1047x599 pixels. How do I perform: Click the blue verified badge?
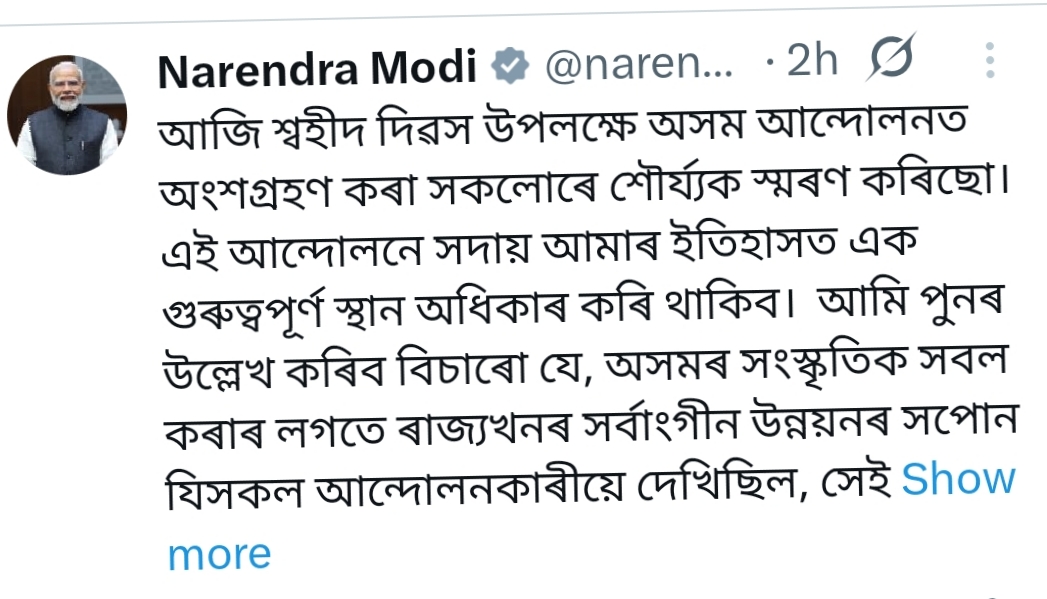512,68
